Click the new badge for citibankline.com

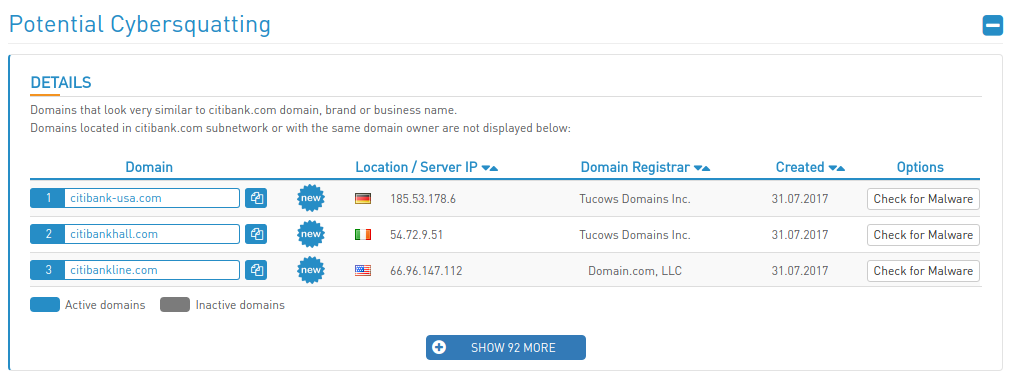point(311,270)
